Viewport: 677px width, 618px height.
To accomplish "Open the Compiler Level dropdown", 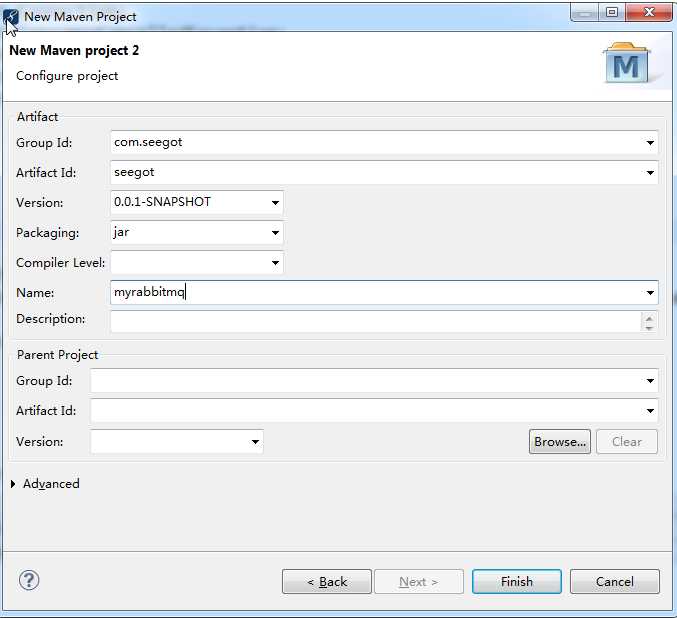I will pyautogui.click(x=275, y=263).
